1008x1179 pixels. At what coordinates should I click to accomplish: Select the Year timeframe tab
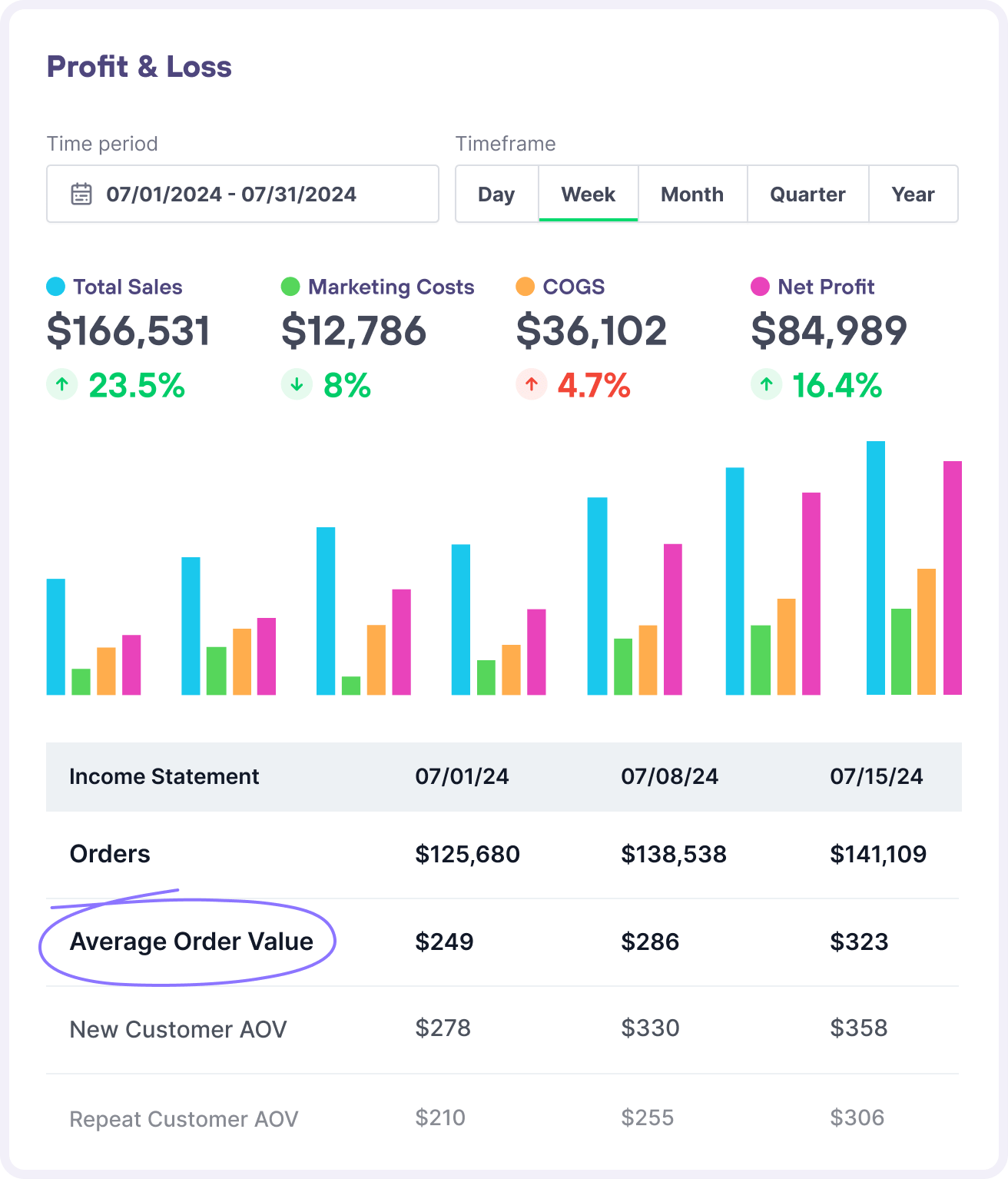(913, 194)
